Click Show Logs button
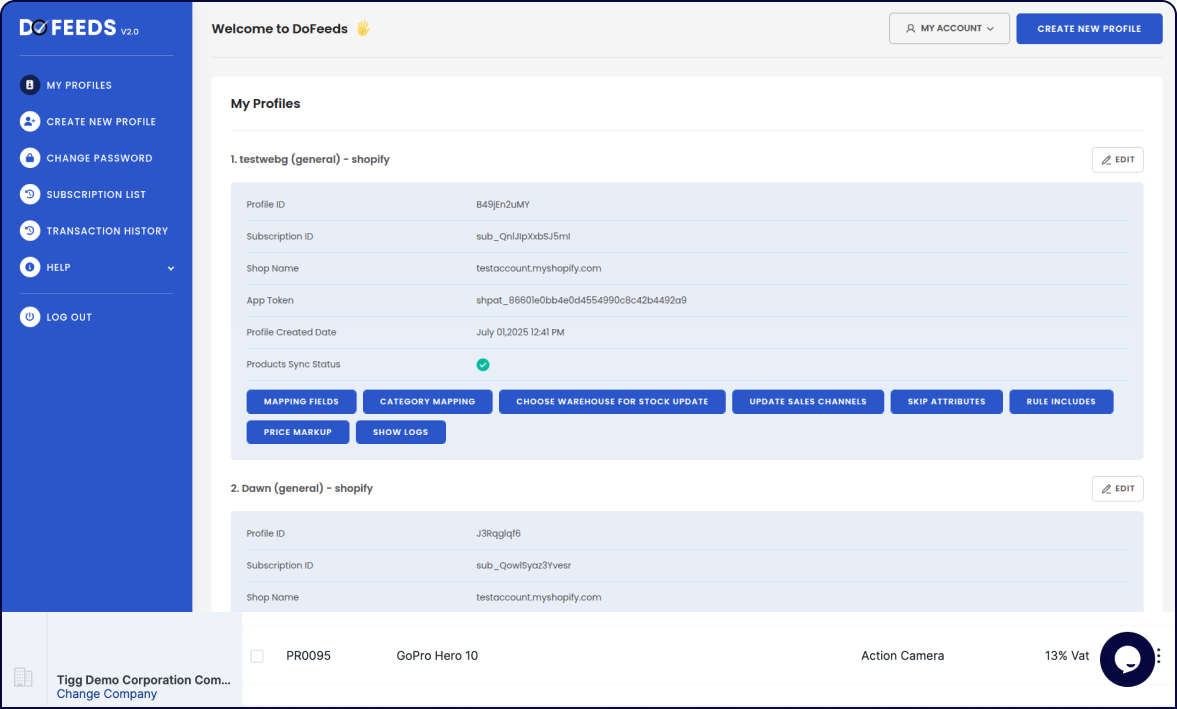This screenshot has width=1177, height=709. coord(400,432)
